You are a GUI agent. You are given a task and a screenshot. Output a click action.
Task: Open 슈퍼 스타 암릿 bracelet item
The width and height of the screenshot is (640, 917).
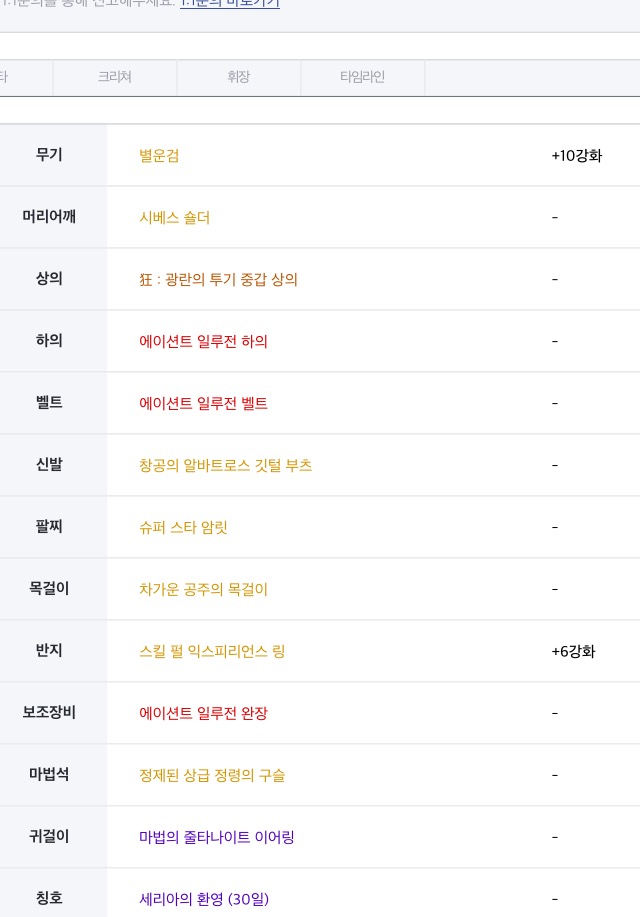coord(183,528)
